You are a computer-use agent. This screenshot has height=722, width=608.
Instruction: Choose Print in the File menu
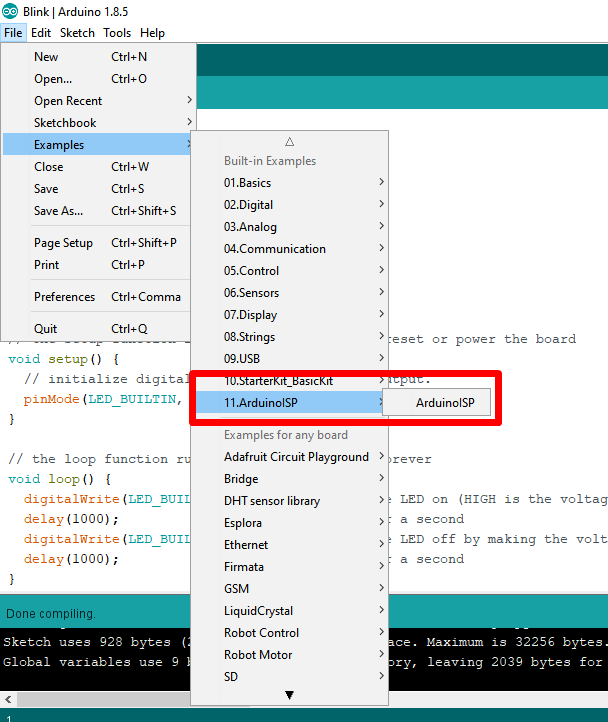[x=97, y=265]
